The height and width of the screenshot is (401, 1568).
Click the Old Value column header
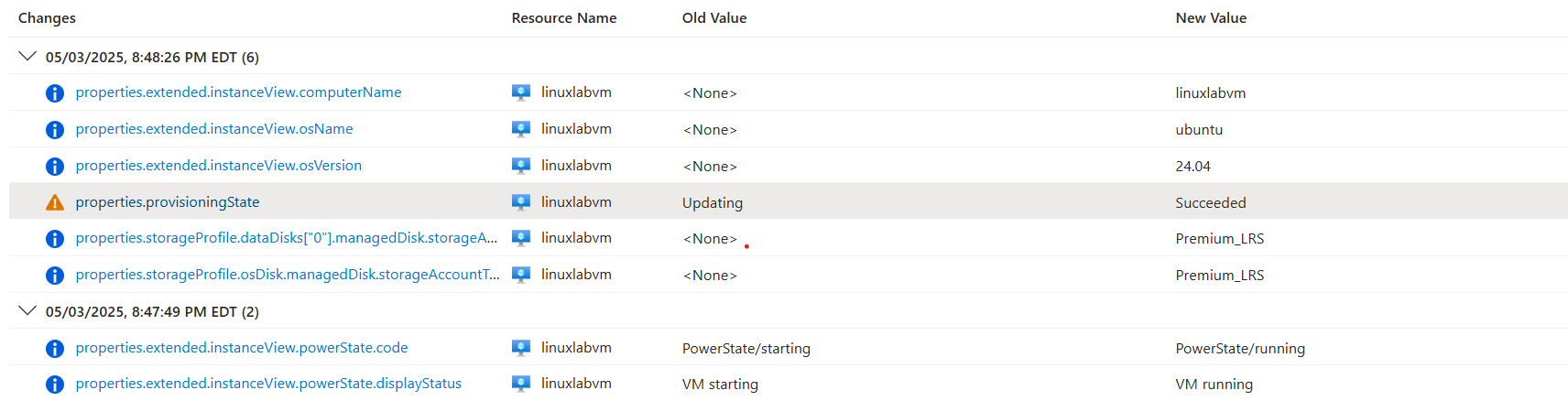(x=714, y=18)
